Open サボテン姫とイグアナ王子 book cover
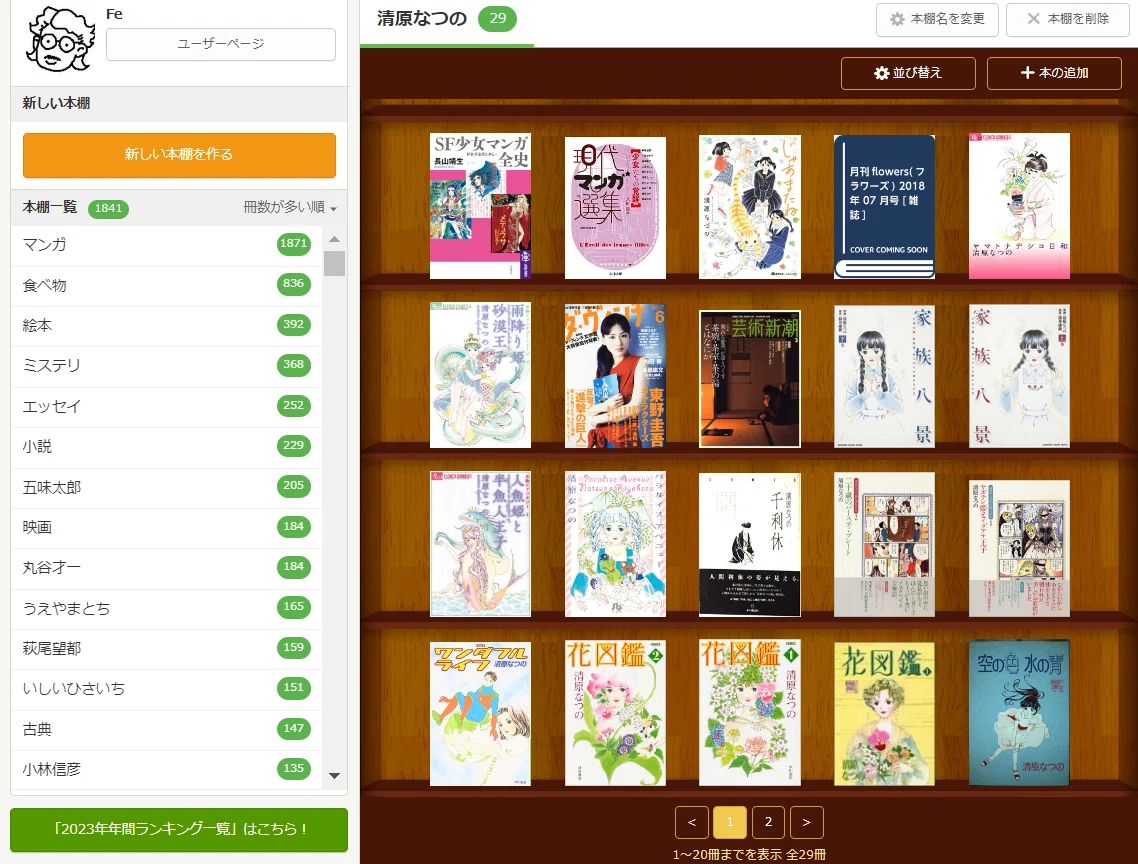The width and height of the screenshot is (1138, 864). tap(1019, 549)
